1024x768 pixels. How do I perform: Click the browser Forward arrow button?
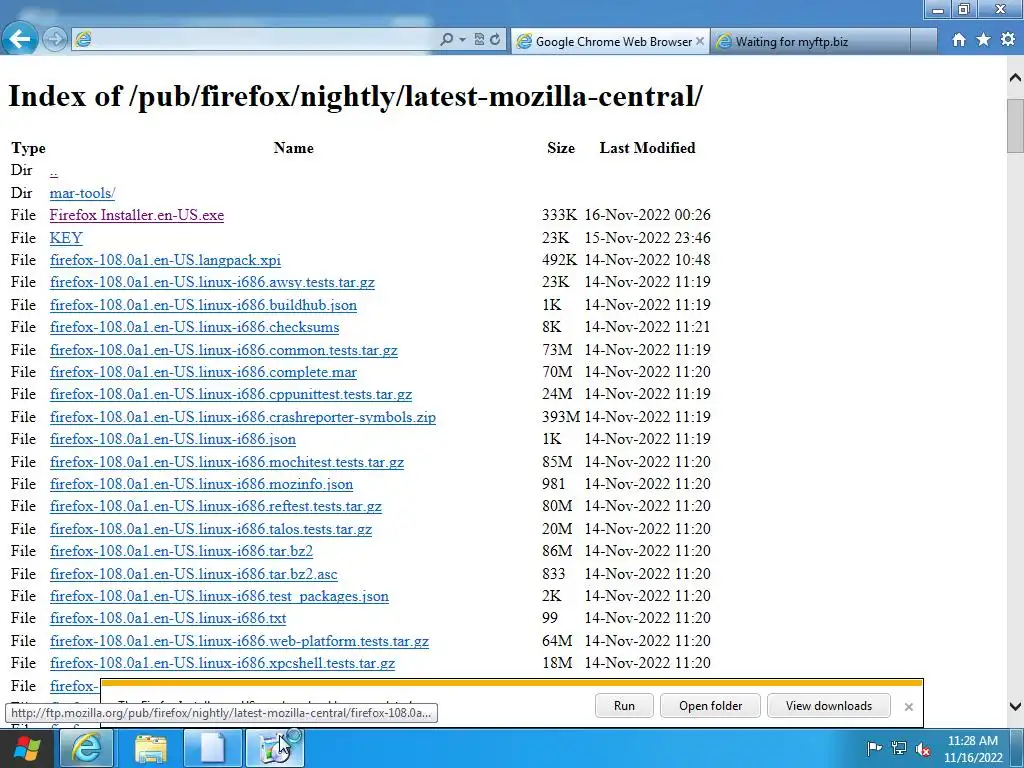point(55,40)
